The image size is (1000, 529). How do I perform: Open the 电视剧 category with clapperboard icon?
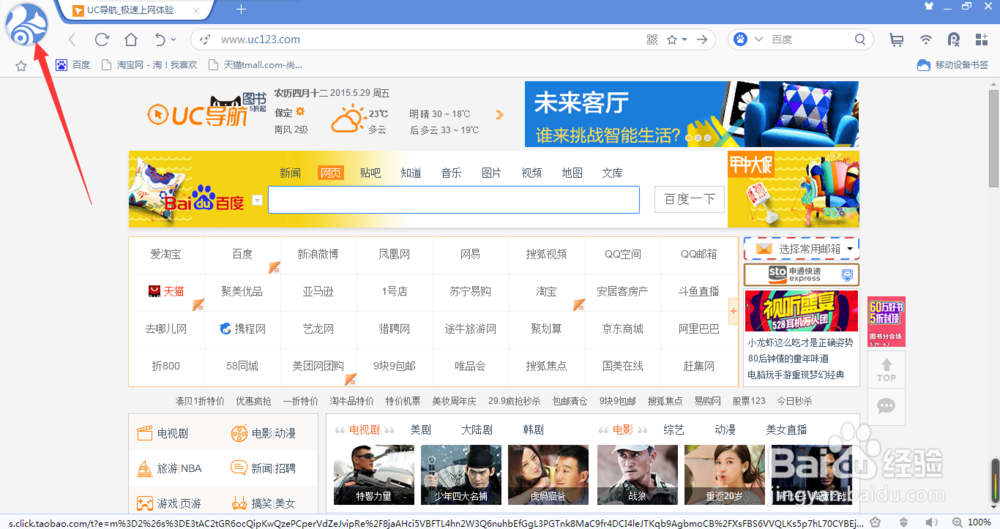pyautogui.click(x=163, y=433)
